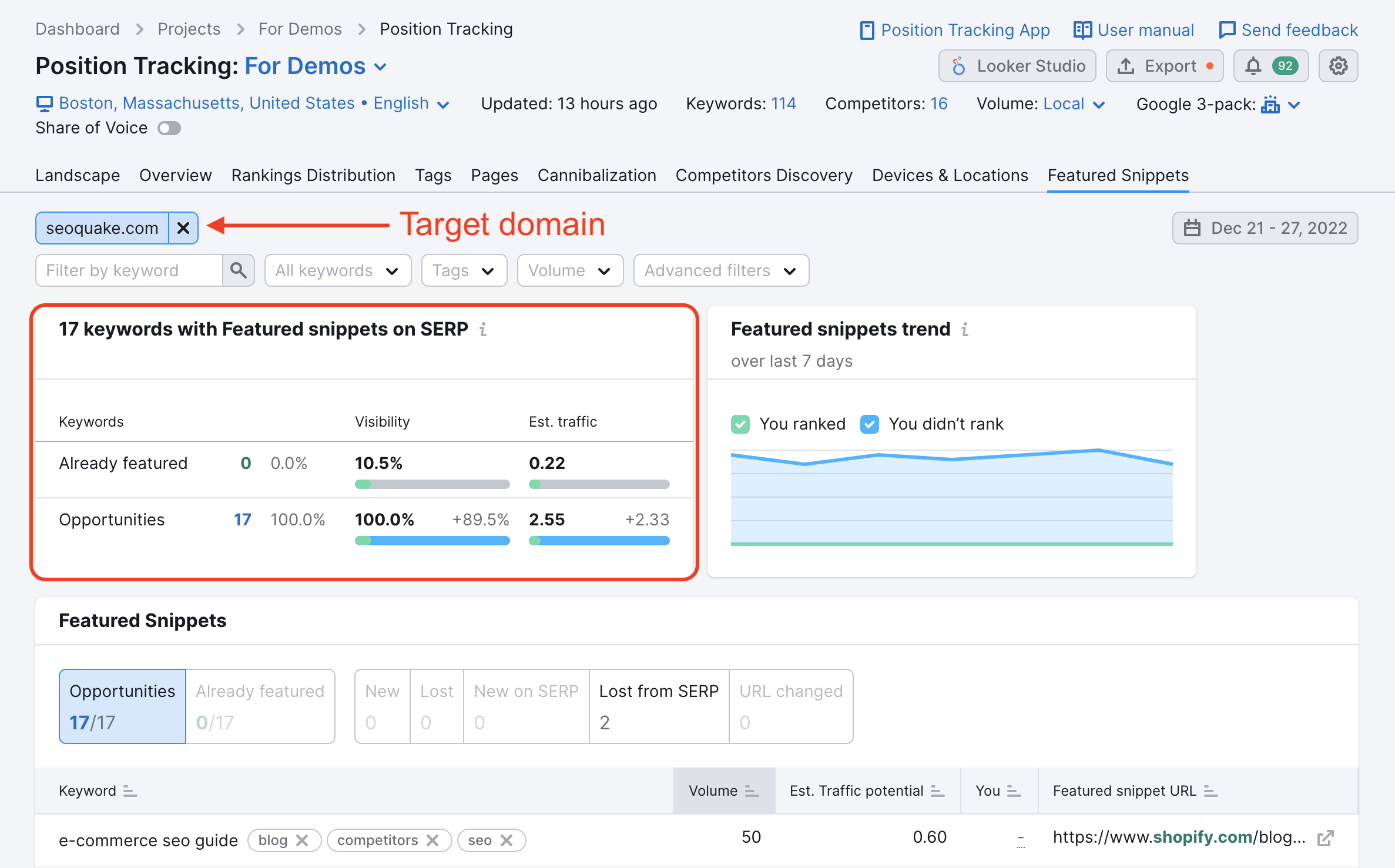Sort by Keyword column sort icon
1395x868 pixels.
(x=130, y=792)
